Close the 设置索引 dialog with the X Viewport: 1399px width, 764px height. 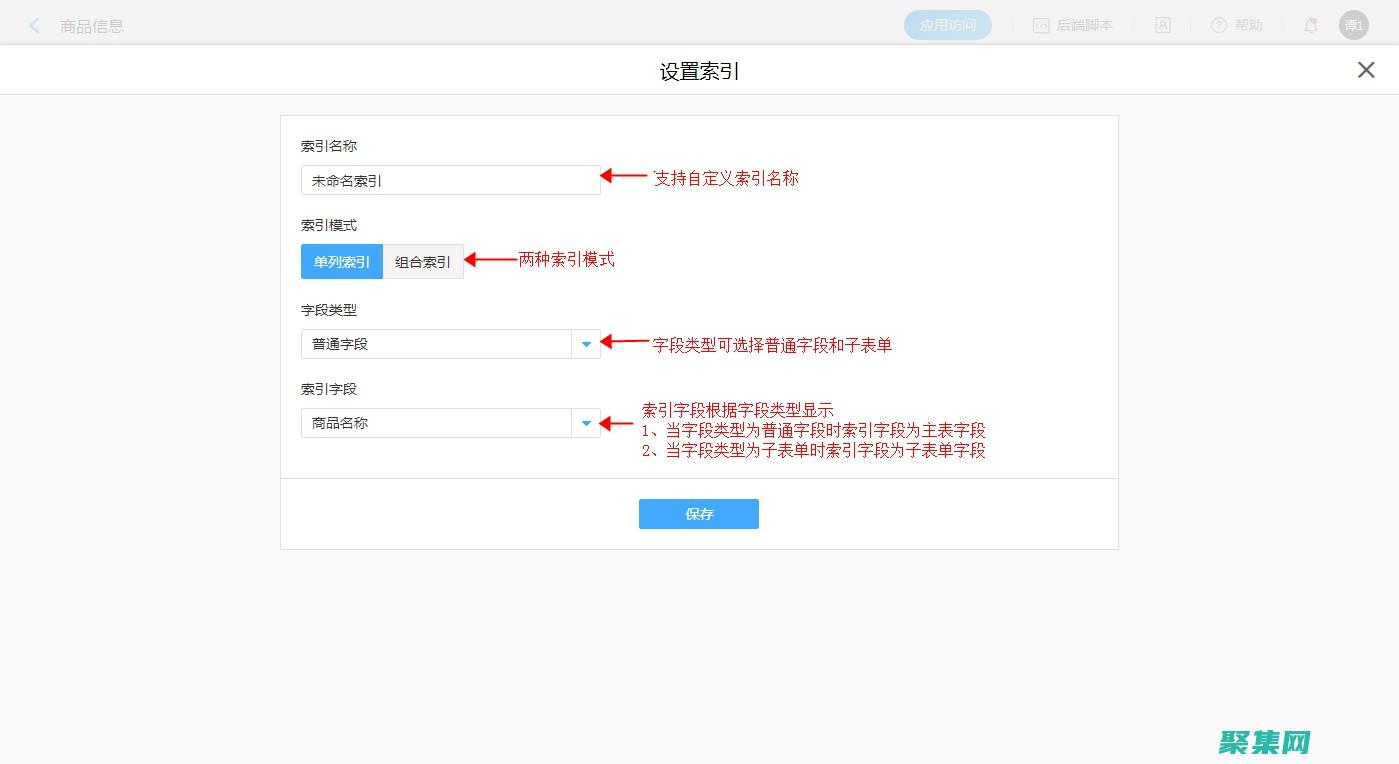coord(1366,70)
